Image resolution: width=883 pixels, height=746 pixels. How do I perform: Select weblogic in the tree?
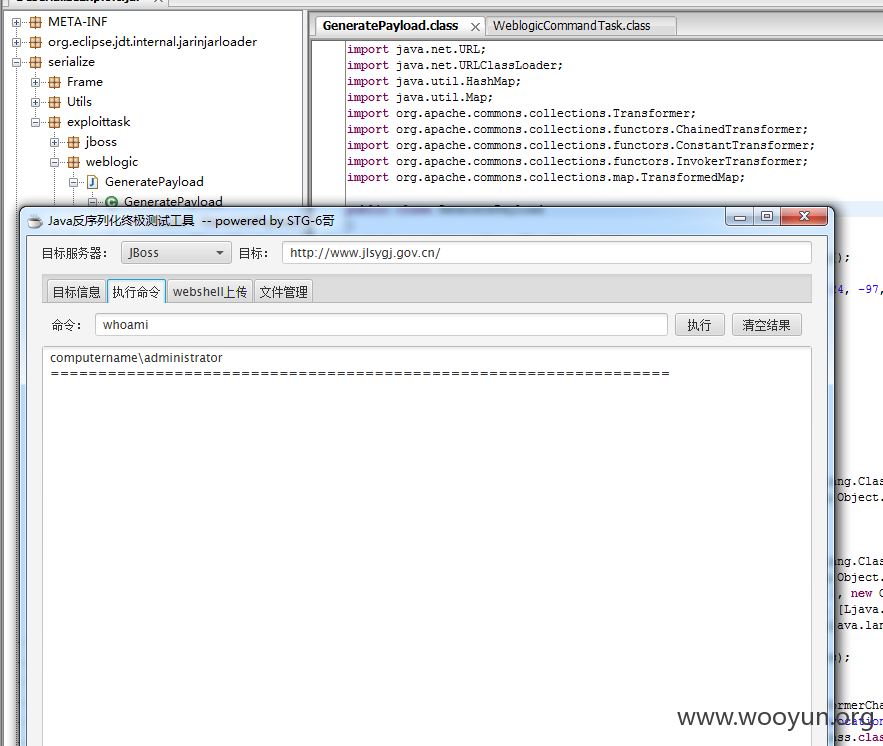coord(112,162)
